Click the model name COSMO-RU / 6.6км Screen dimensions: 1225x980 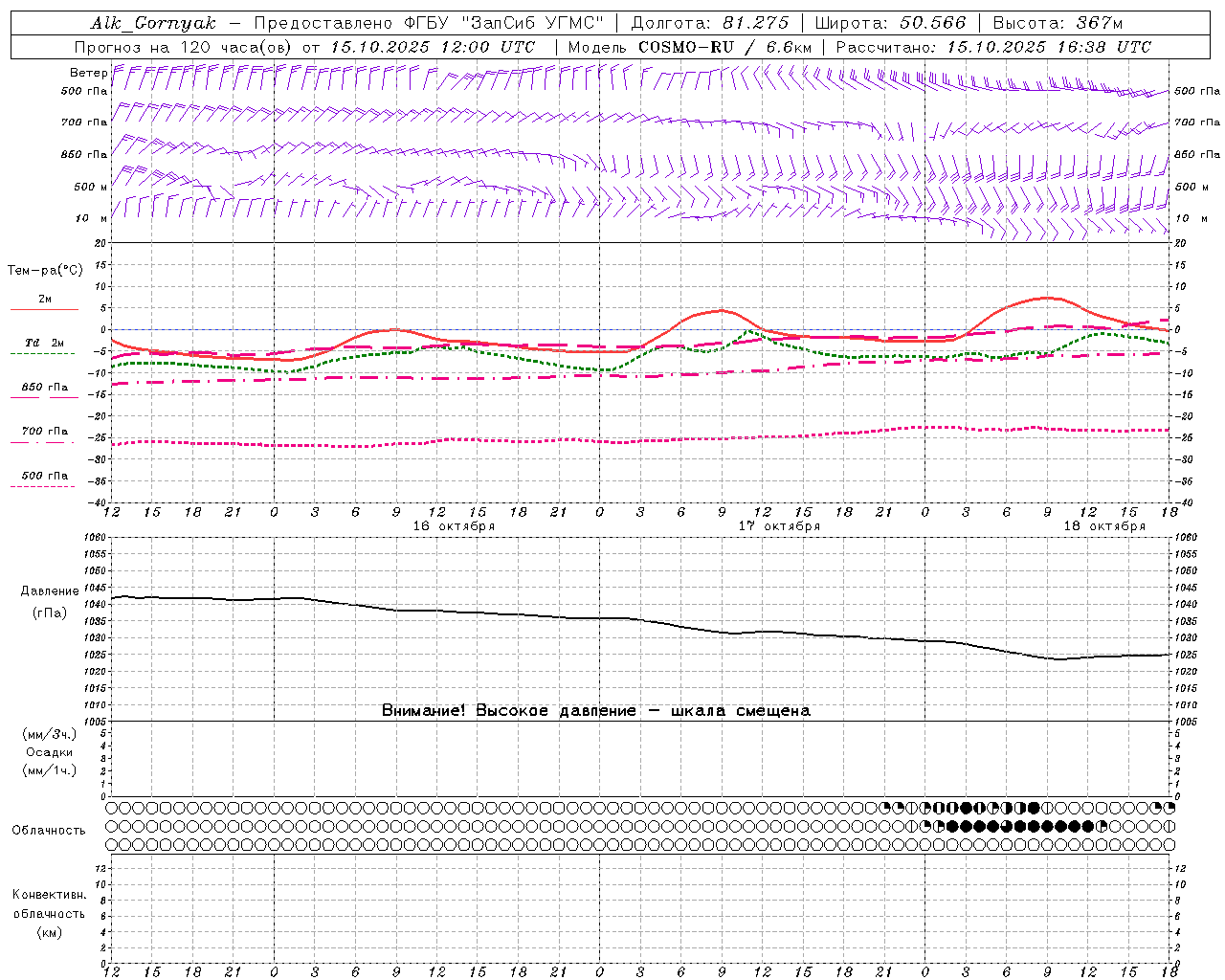pos(724,47)
